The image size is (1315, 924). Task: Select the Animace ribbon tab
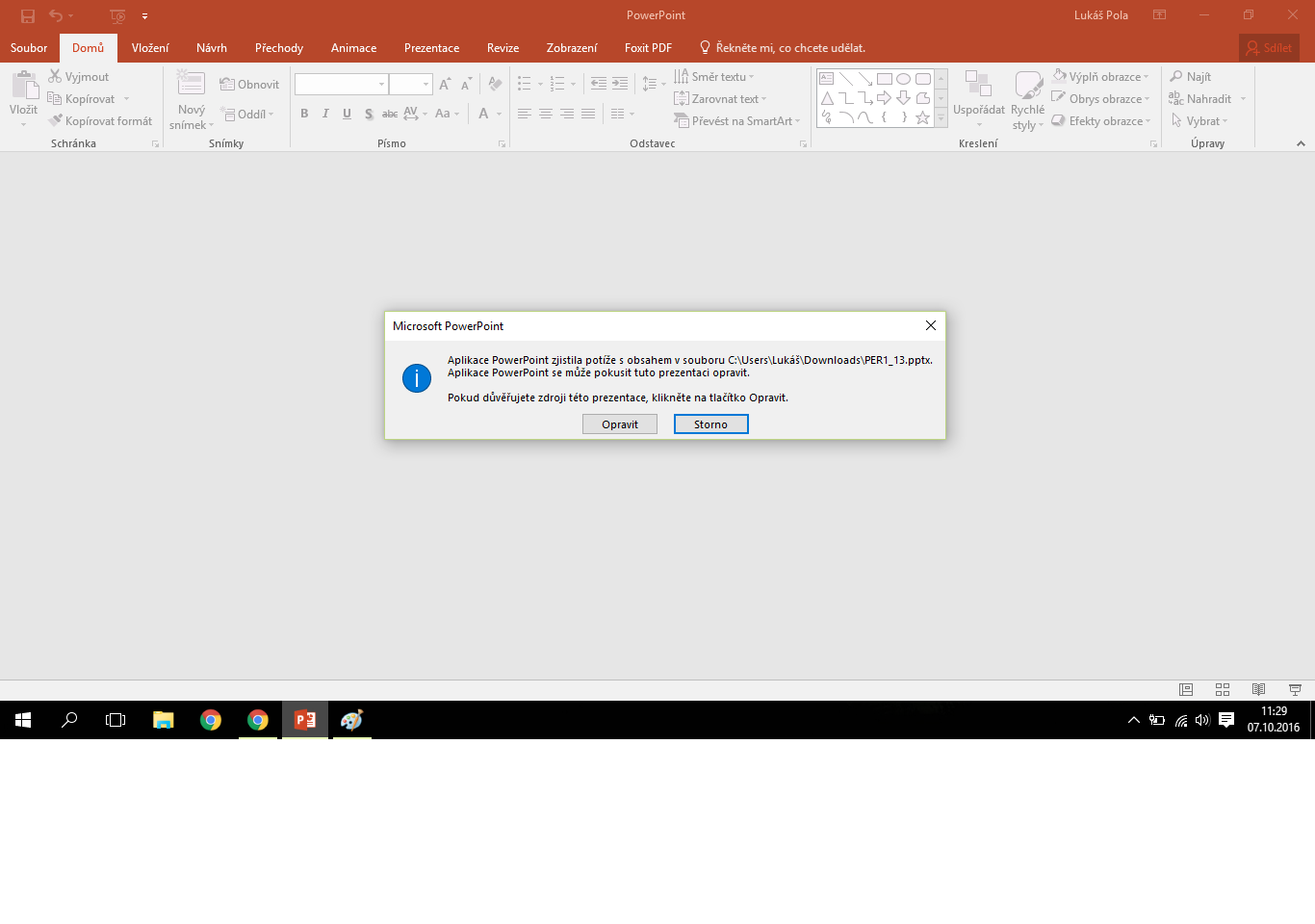click(x=354, y=48)
